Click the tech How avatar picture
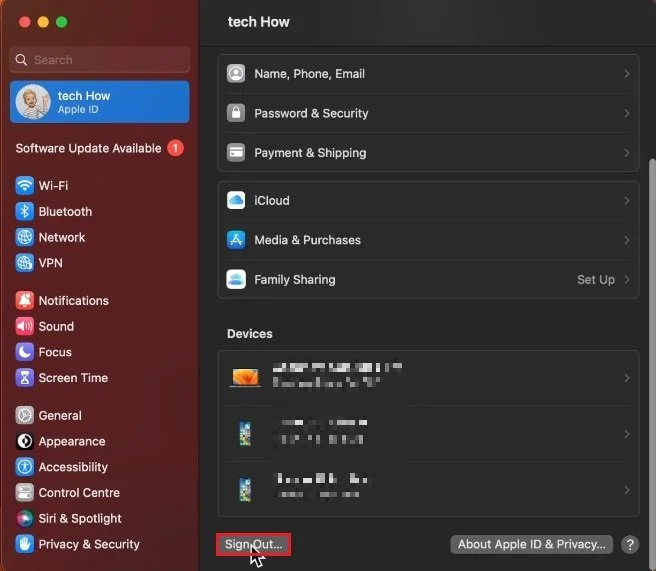 pyautogui.click(x=33, y=102)
